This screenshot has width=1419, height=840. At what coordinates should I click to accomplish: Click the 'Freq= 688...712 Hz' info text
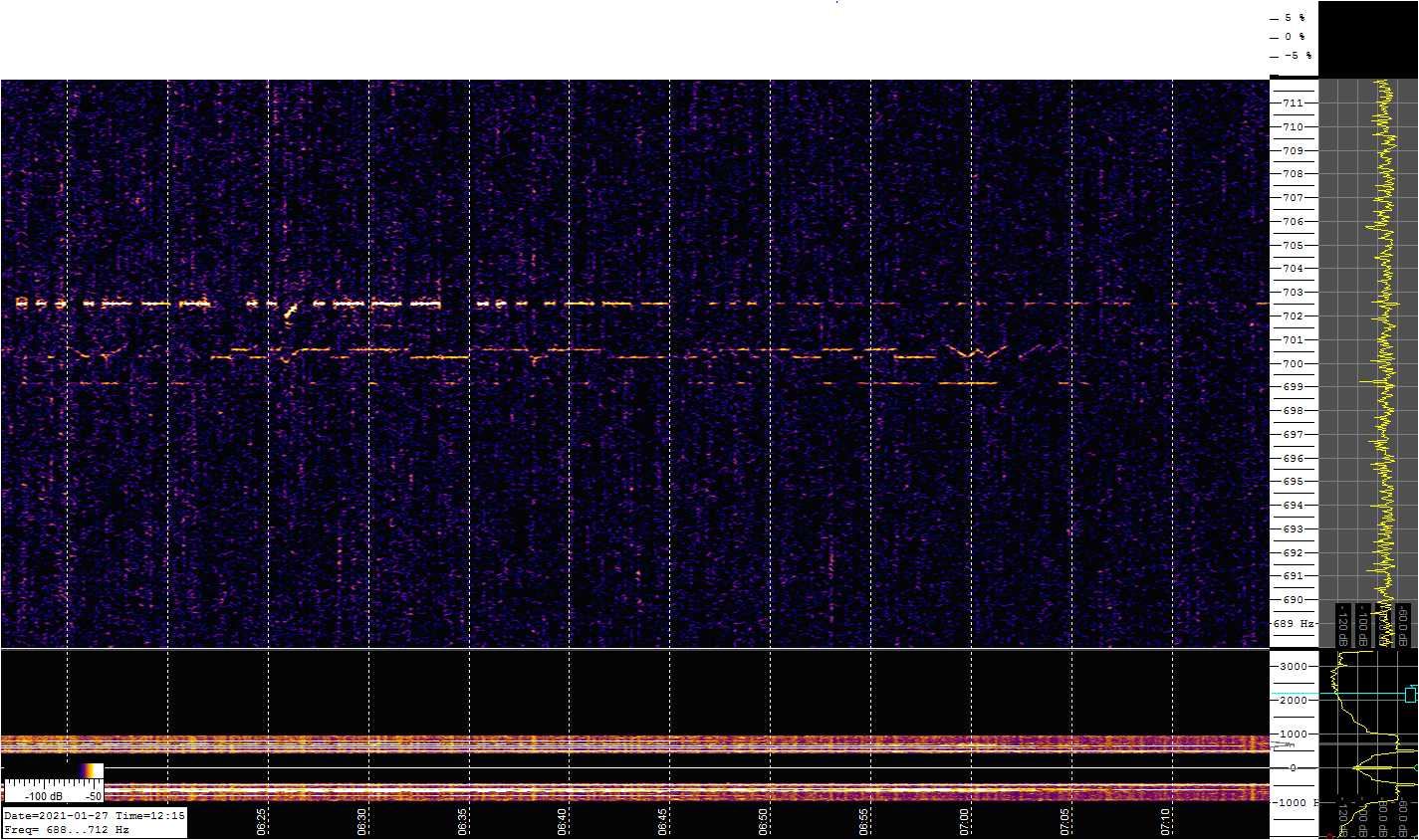tap(67, 829)
